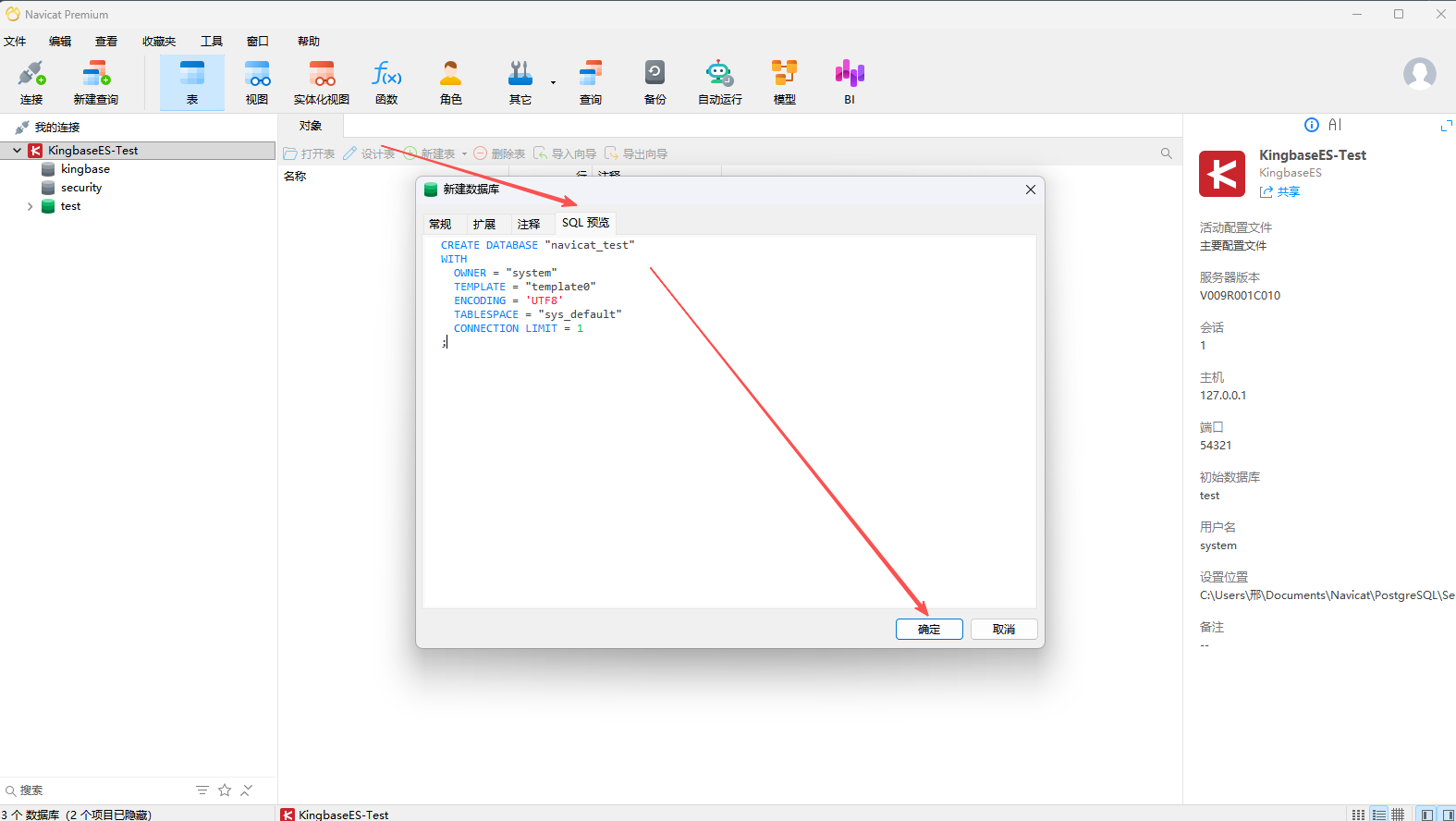Image resolution: width=1456 pixels, height=821 pixels.
Task: Collapse the KingbaseES-Test connection node
Action: [x=18, y=150]
